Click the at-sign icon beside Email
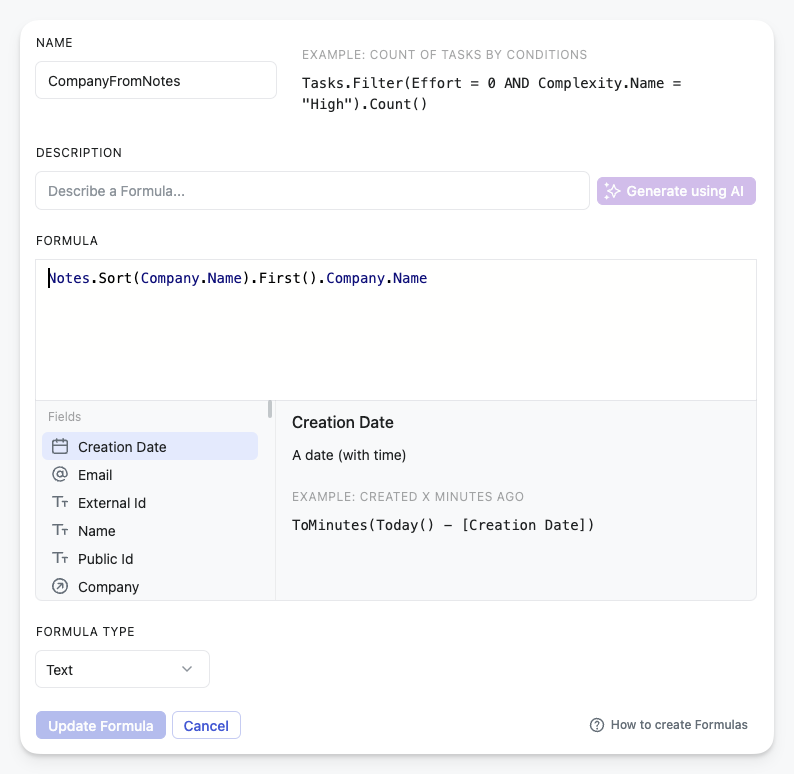Image resolution: width=794 pixels, height=774 pixels. tap(60, 474)
